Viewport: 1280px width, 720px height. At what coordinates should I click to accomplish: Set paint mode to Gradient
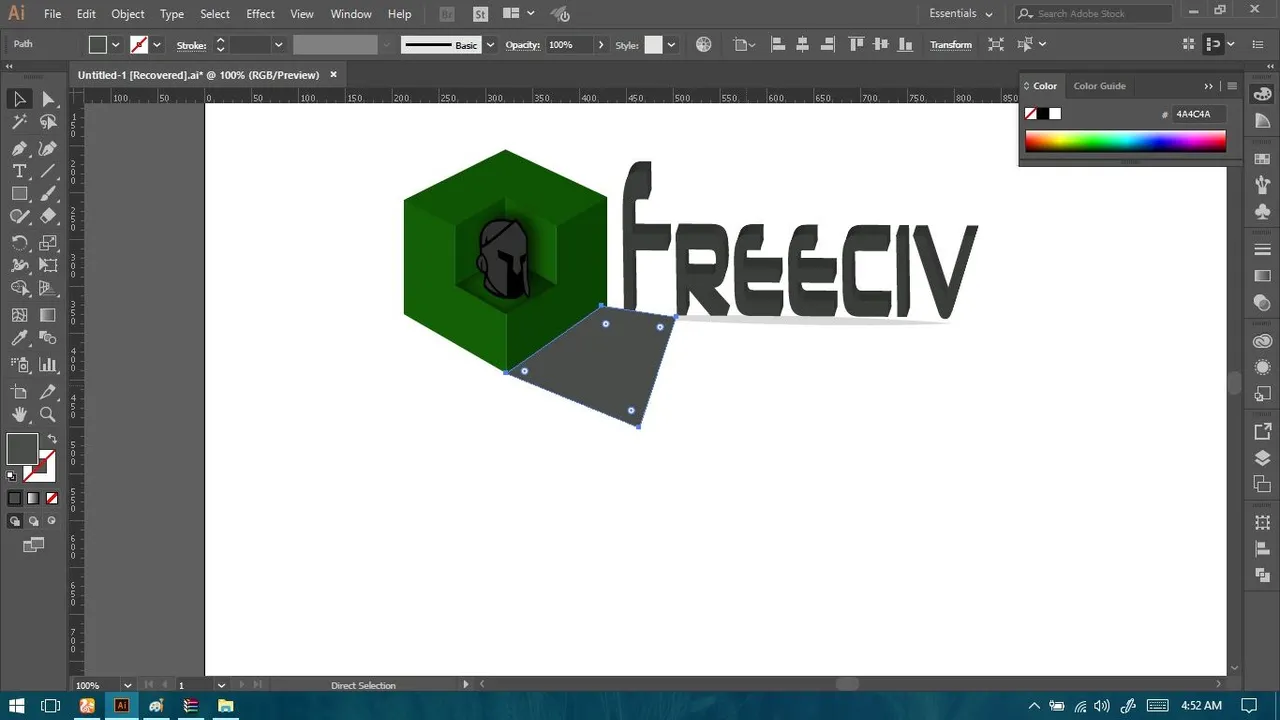[33, 498]
